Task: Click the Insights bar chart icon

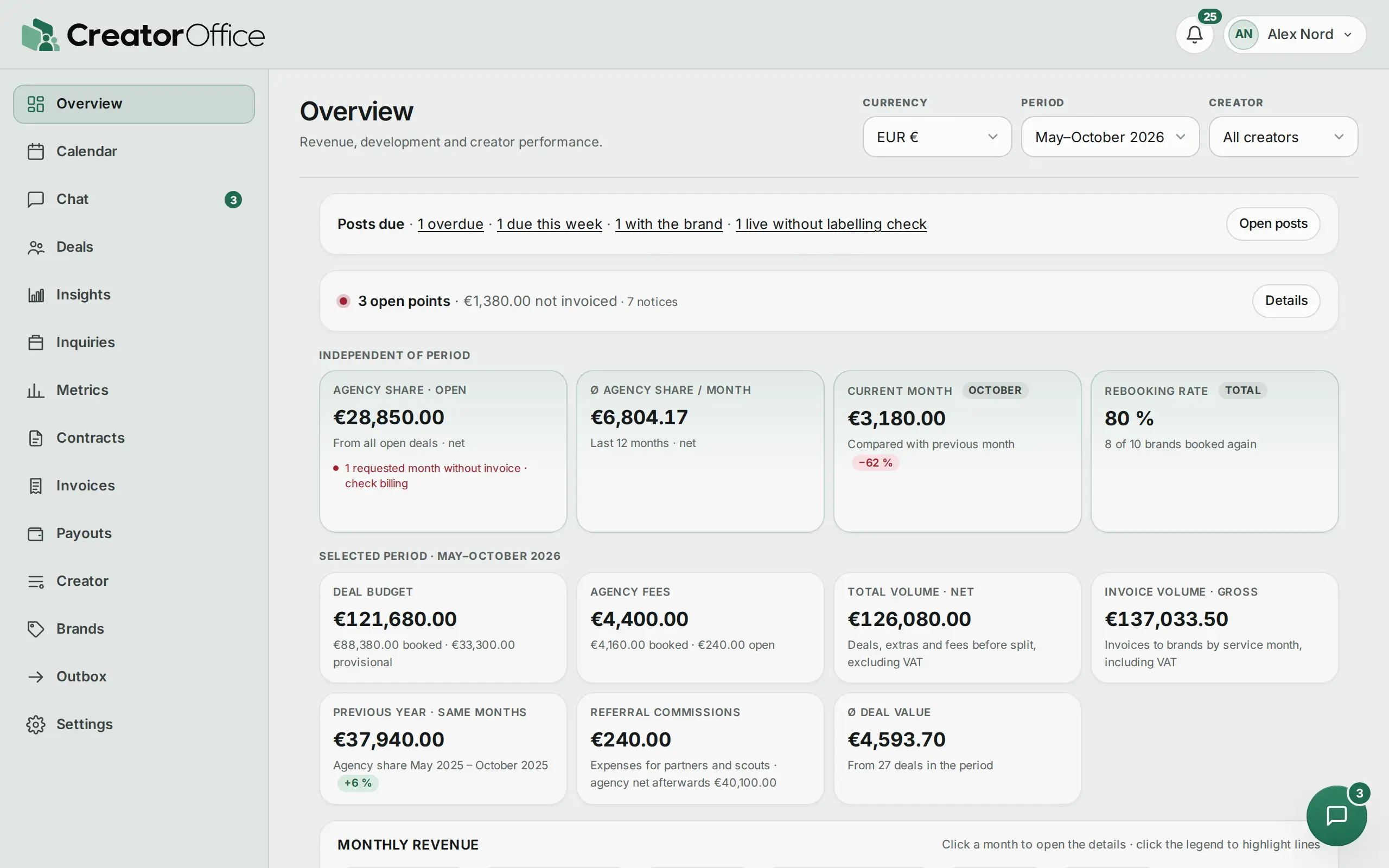Action: 36,295
